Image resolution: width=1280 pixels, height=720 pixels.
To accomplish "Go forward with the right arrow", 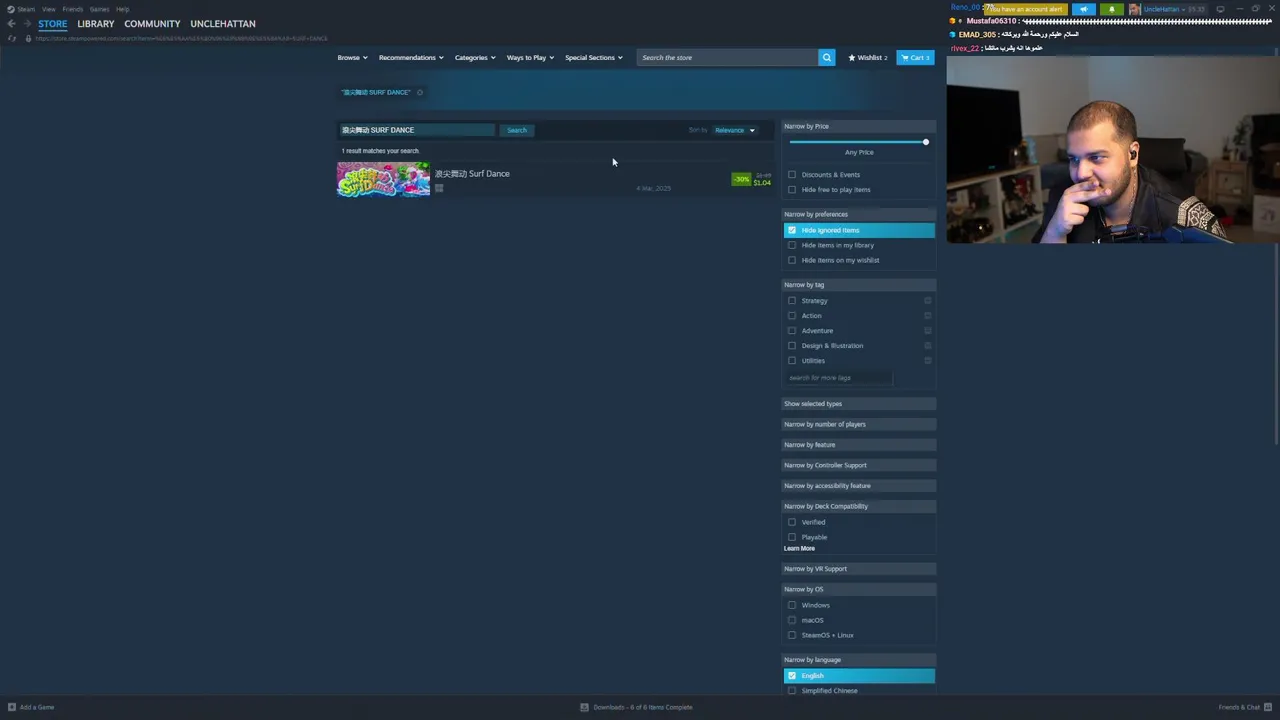I will 28,24.
